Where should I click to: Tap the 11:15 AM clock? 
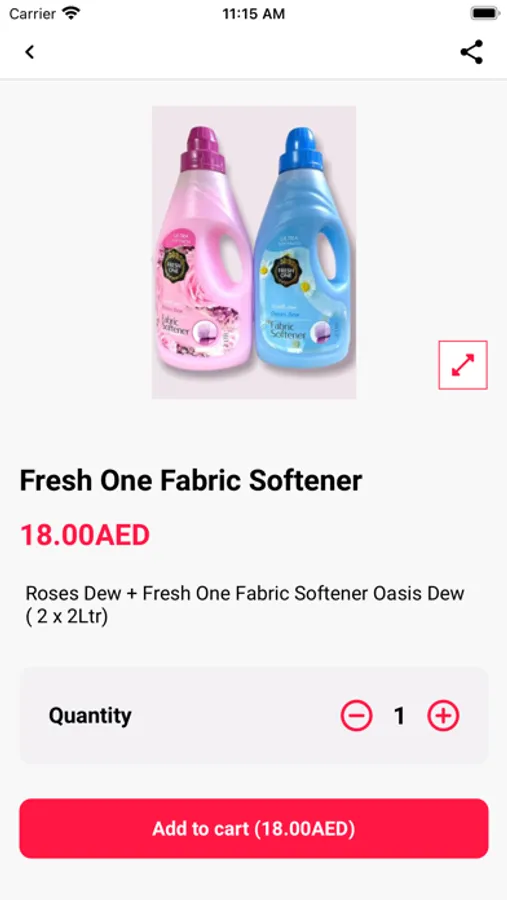point(253,14)
